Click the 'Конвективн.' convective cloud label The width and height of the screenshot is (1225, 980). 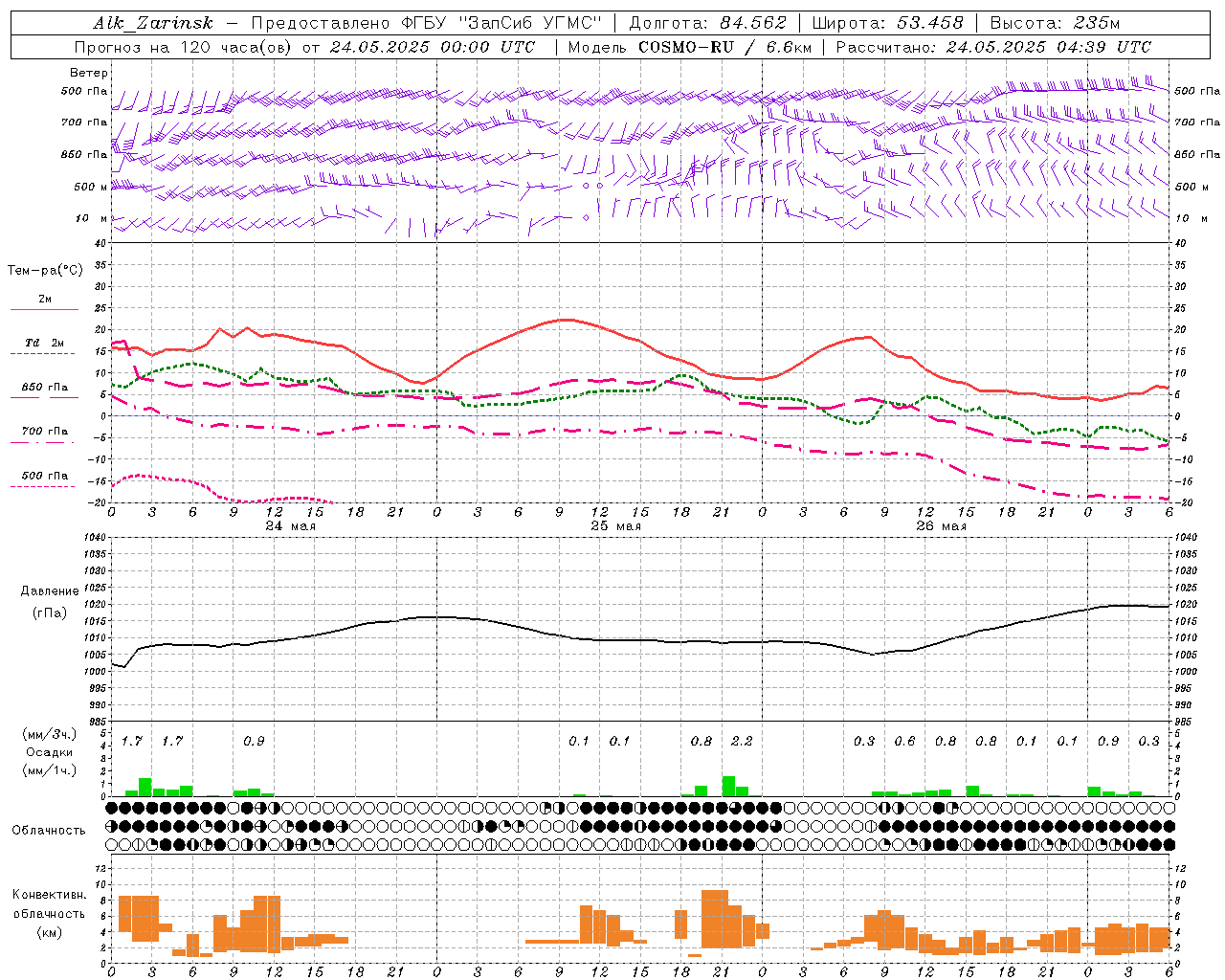[x=50, y=895]
